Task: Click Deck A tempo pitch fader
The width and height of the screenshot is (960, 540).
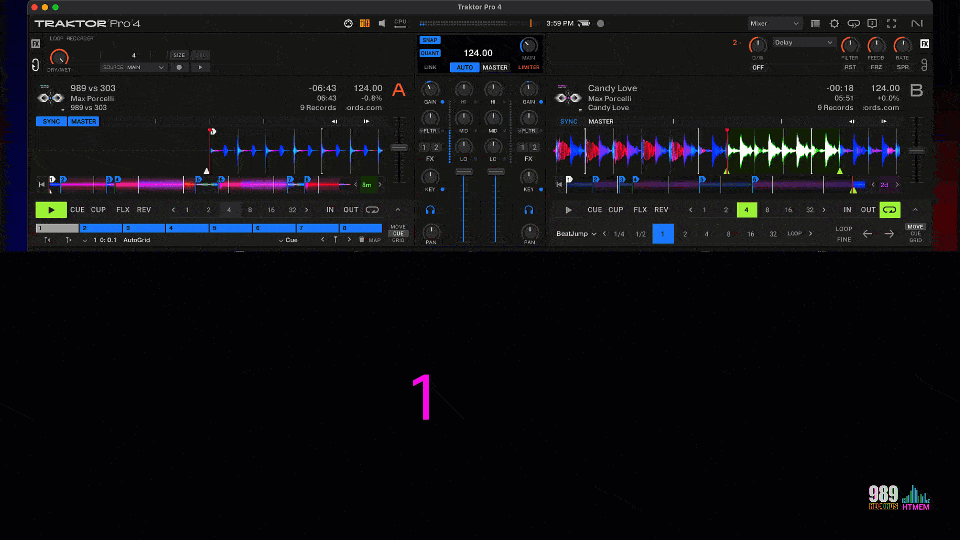Action: click(399, 148)
